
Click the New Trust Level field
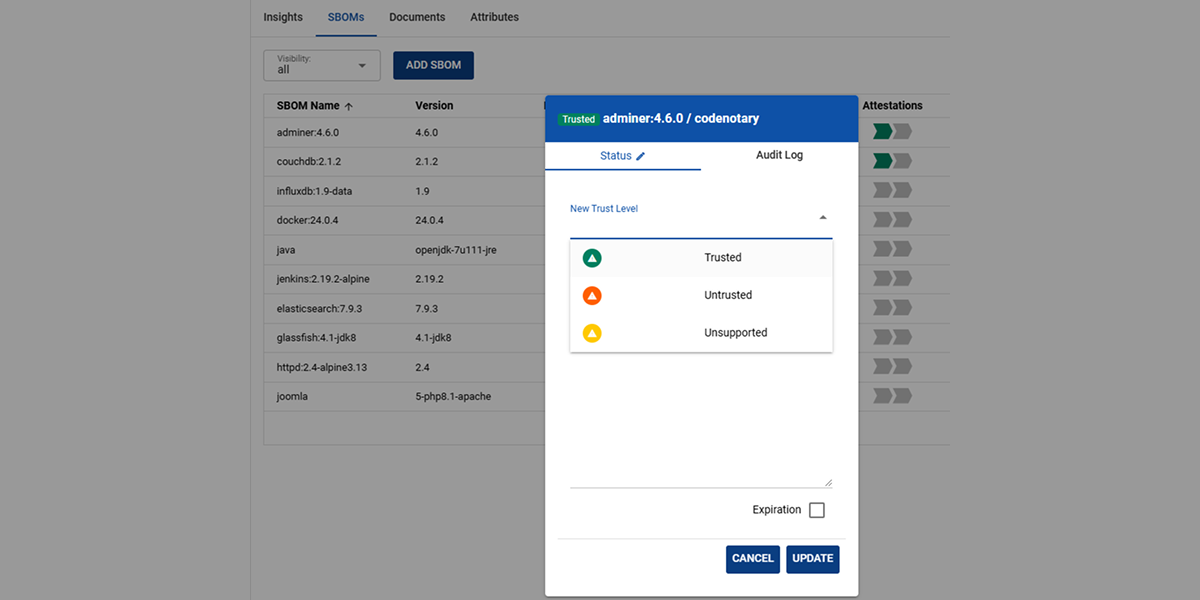pyautogui.click(x=701, y=218)
